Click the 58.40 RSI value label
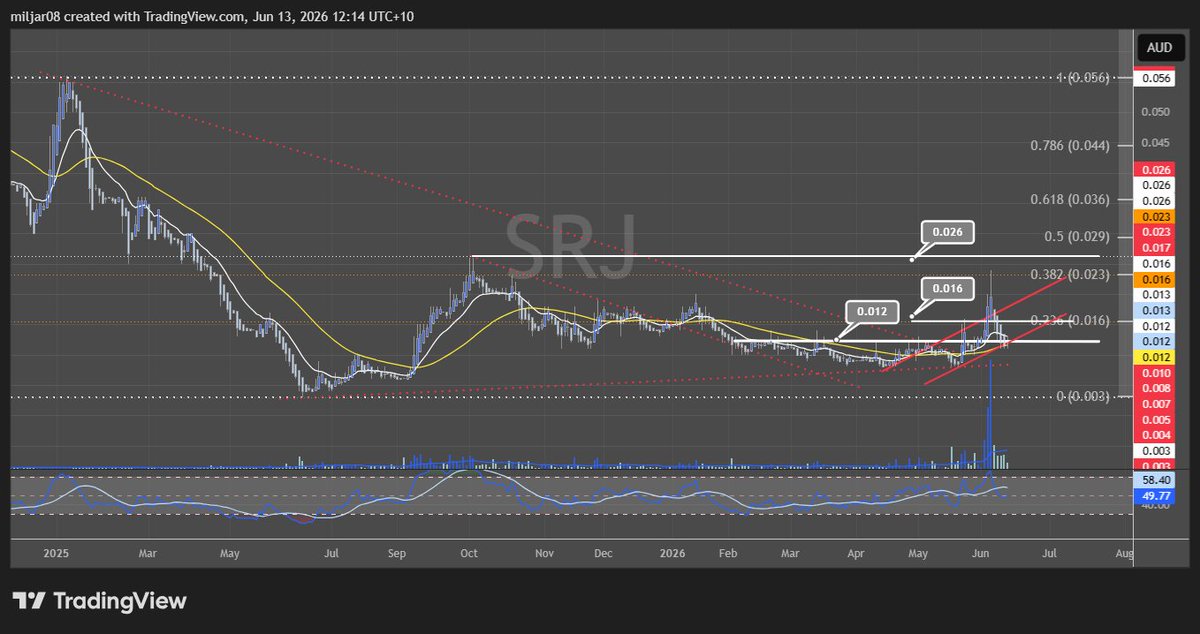This screenshot has width=1200, height=634. (x=1156, y=480)
